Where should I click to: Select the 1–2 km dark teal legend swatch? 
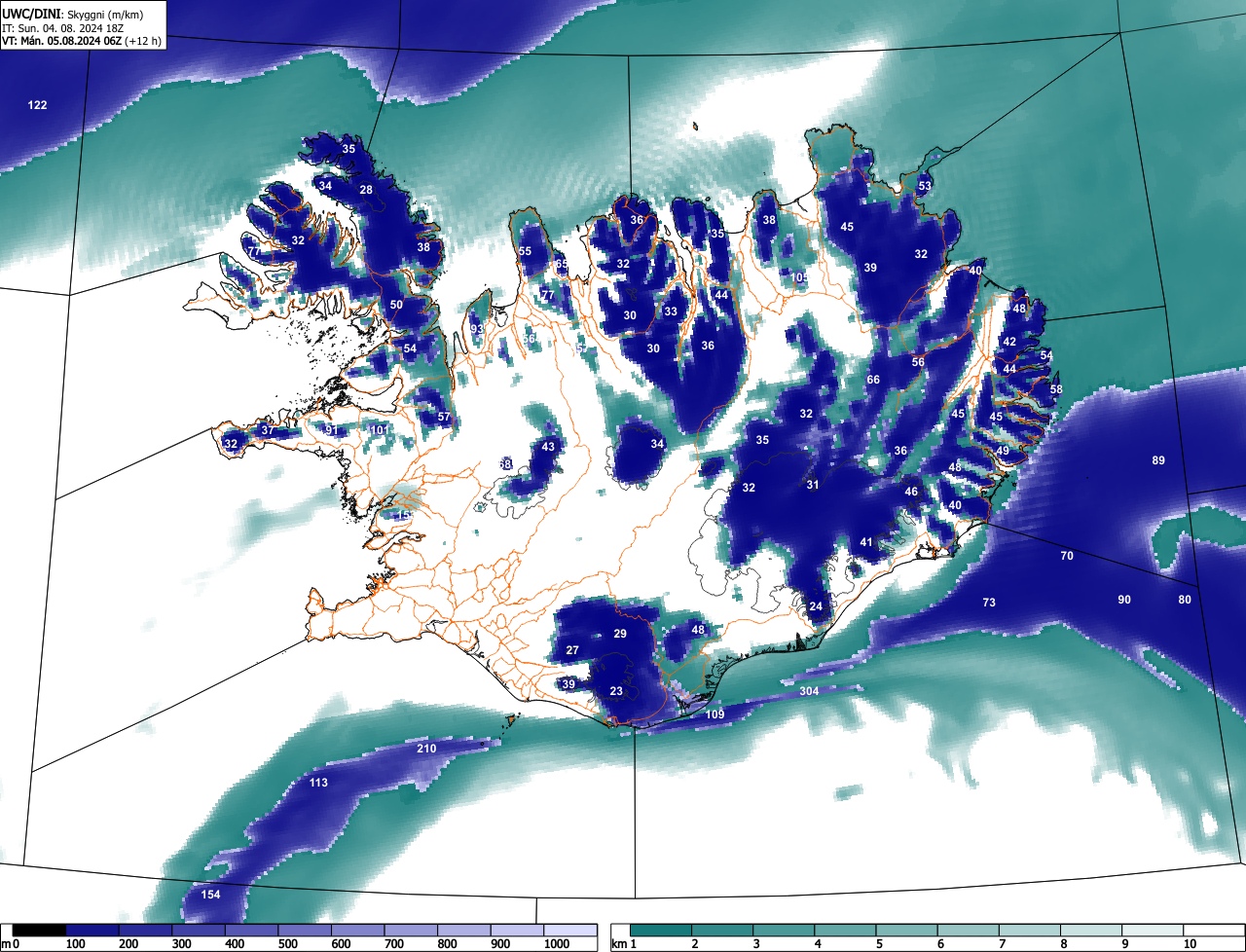(x=661, y=931)
